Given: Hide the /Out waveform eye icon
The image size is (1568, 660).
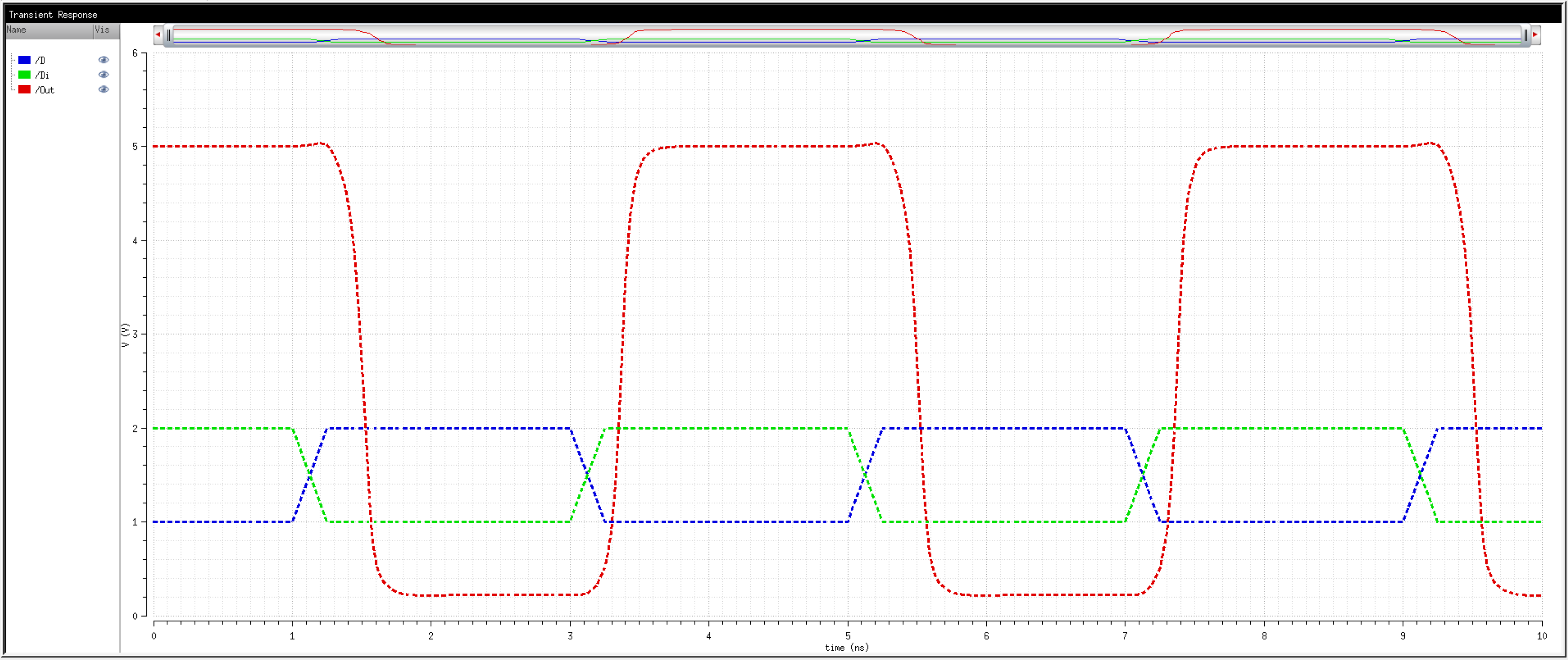Looking at the screenshot, I should click(104, 90).
